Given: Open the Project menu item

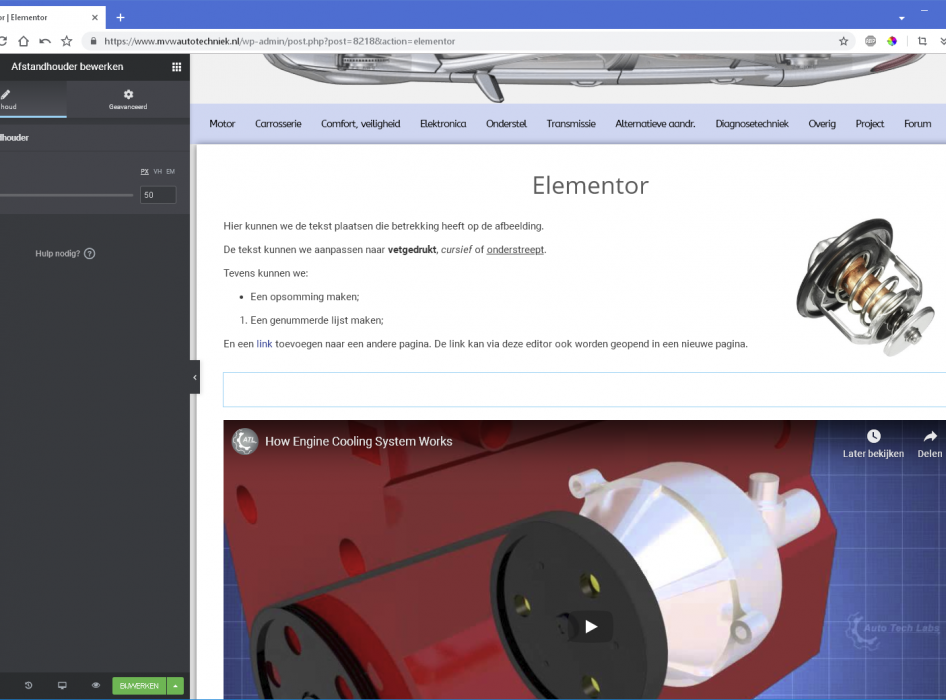Looking at the screenshot, I should click(x=869, y=124).
